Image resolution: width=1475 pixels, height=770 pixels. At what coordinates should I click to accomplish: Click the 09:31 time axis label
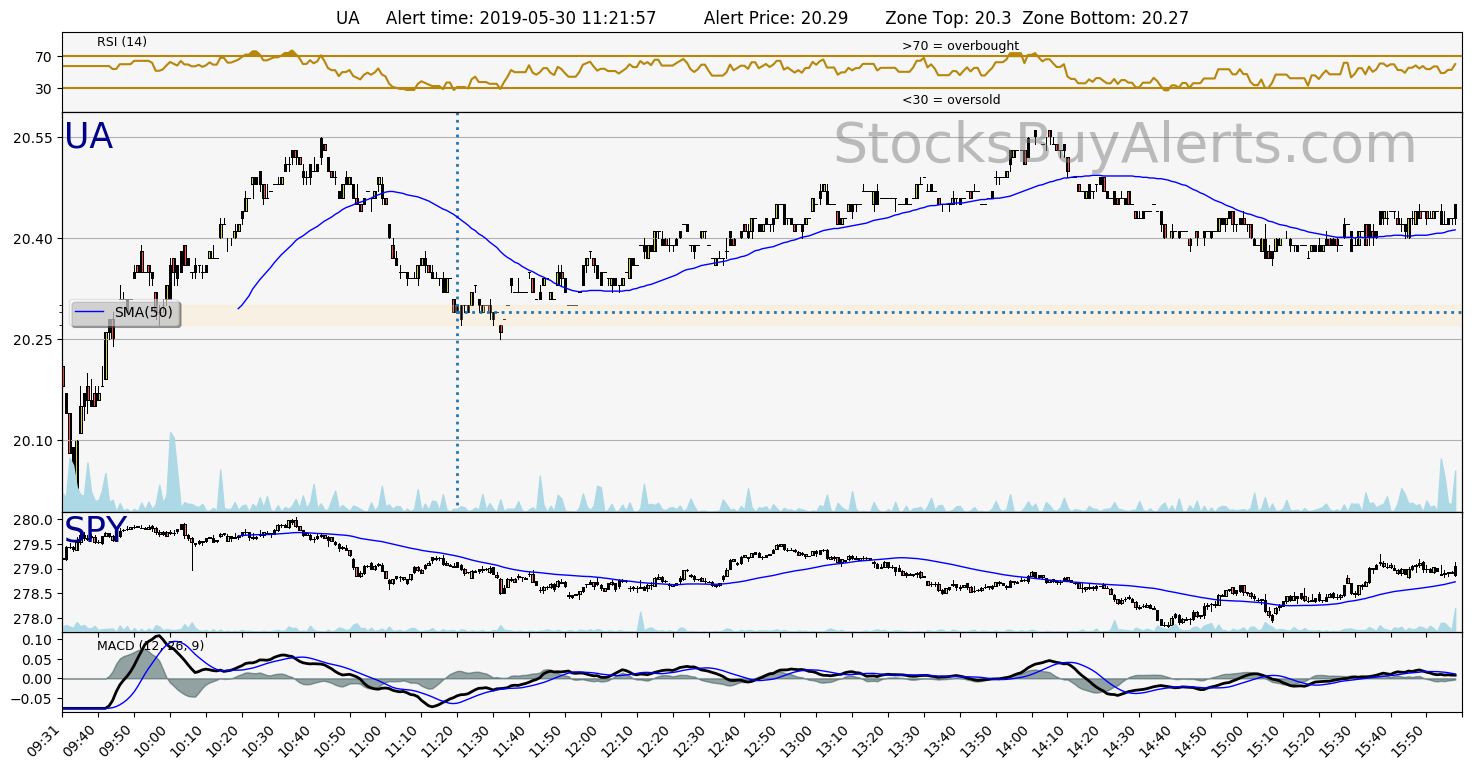coord(46,741)
